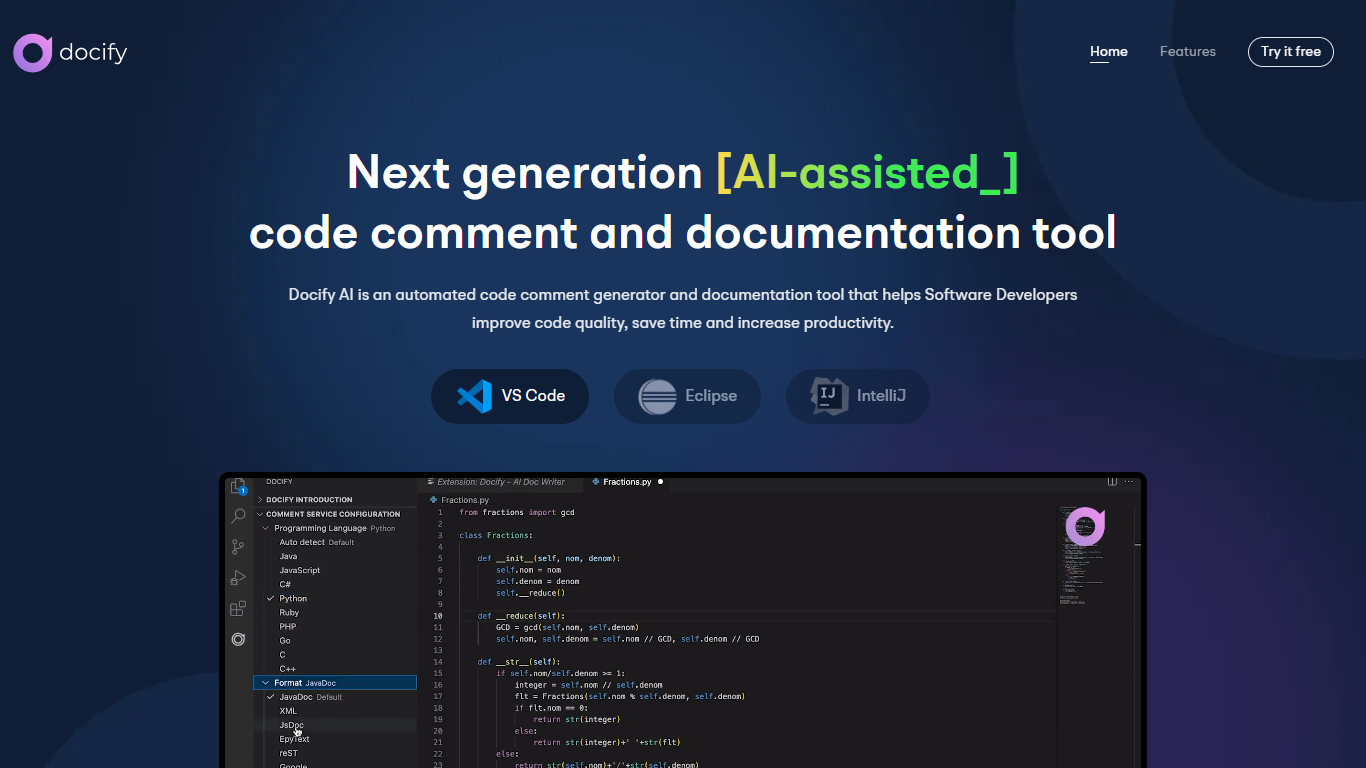The height and width of the screenshot is (768, 1366).
Task: Open the editor more actions ellipsis
Action: (x=1131, y=482)
